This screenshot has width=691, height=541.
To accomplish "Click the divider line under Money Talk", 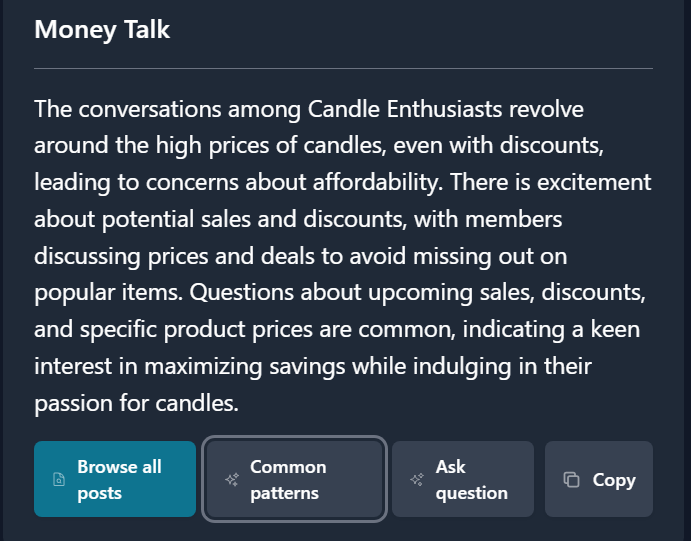I will 343,68.
